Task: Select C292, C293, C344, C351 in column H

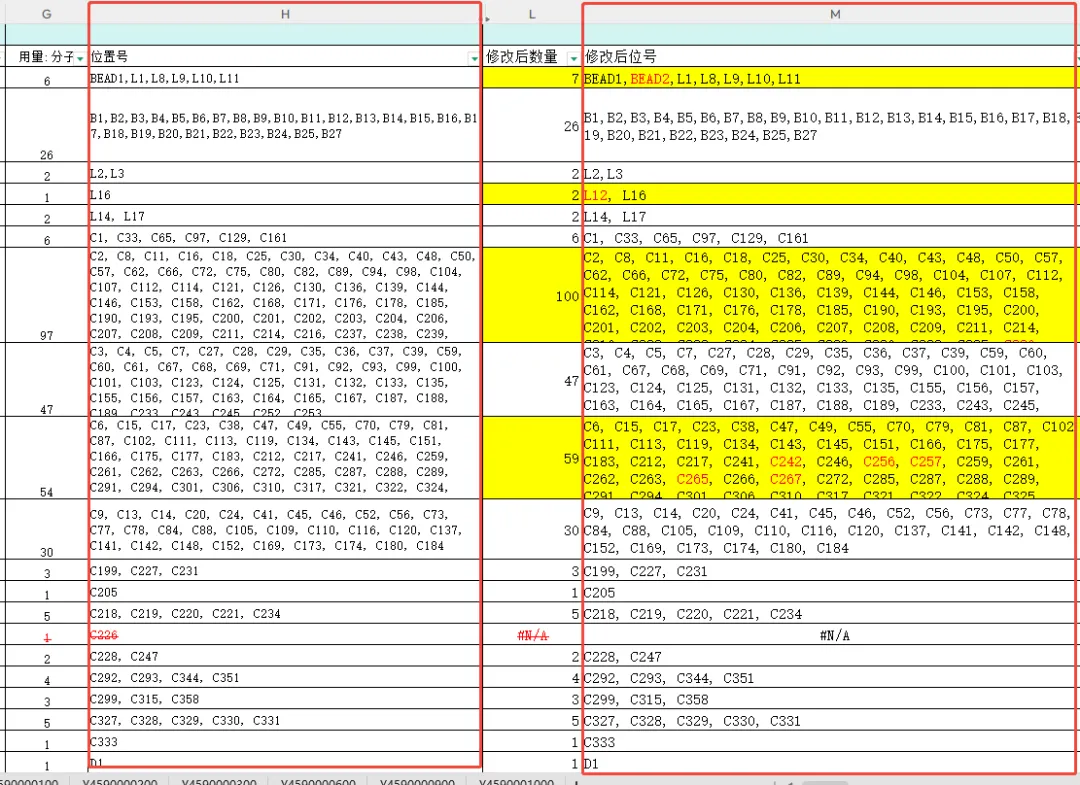Action: [x=285, y=678]
